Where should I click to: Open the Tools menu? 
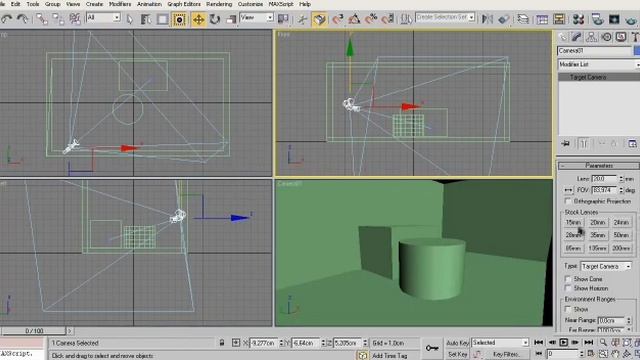tap(33, 4)
